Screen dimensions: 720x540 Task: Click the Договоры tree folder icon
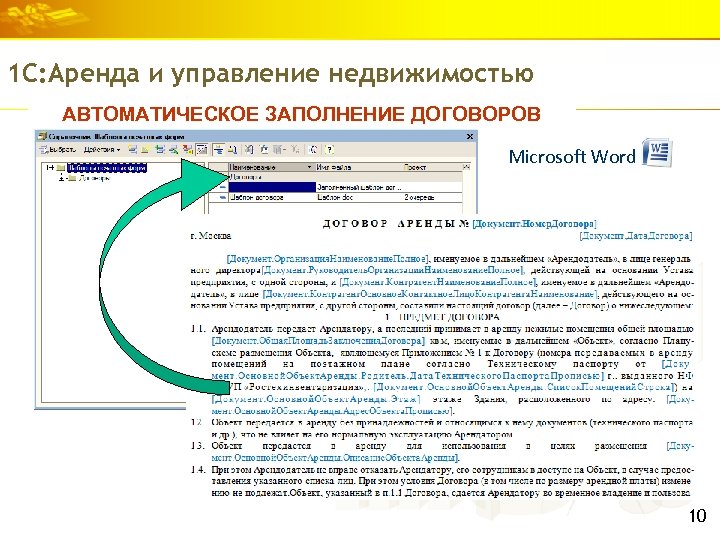click(72, 178)
